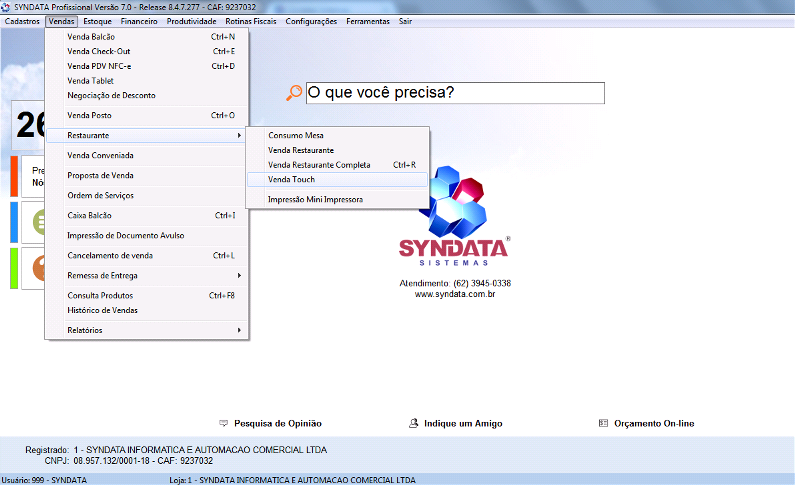Close the open Vendas menu
The width and height of the screenshot is (795, 485).
pyautogui.click(x=61, y=21)
